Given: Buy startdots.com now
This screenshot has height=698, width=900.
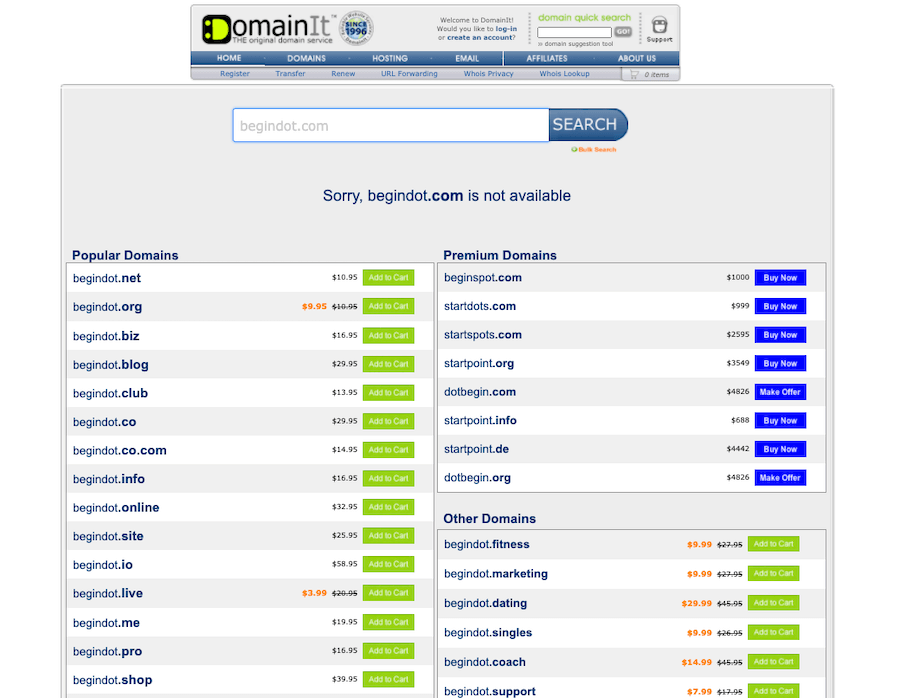Looking at the screenshot, I should [x=780, y=307].
